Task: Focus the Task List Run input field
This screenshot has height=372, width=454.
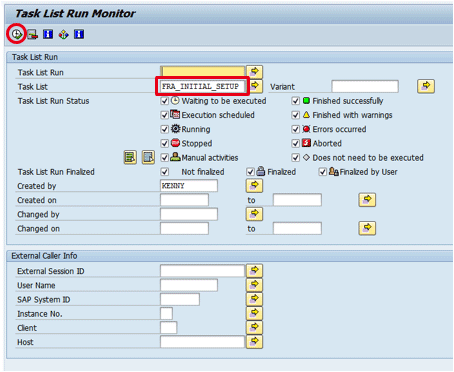Action: (203, 72)
